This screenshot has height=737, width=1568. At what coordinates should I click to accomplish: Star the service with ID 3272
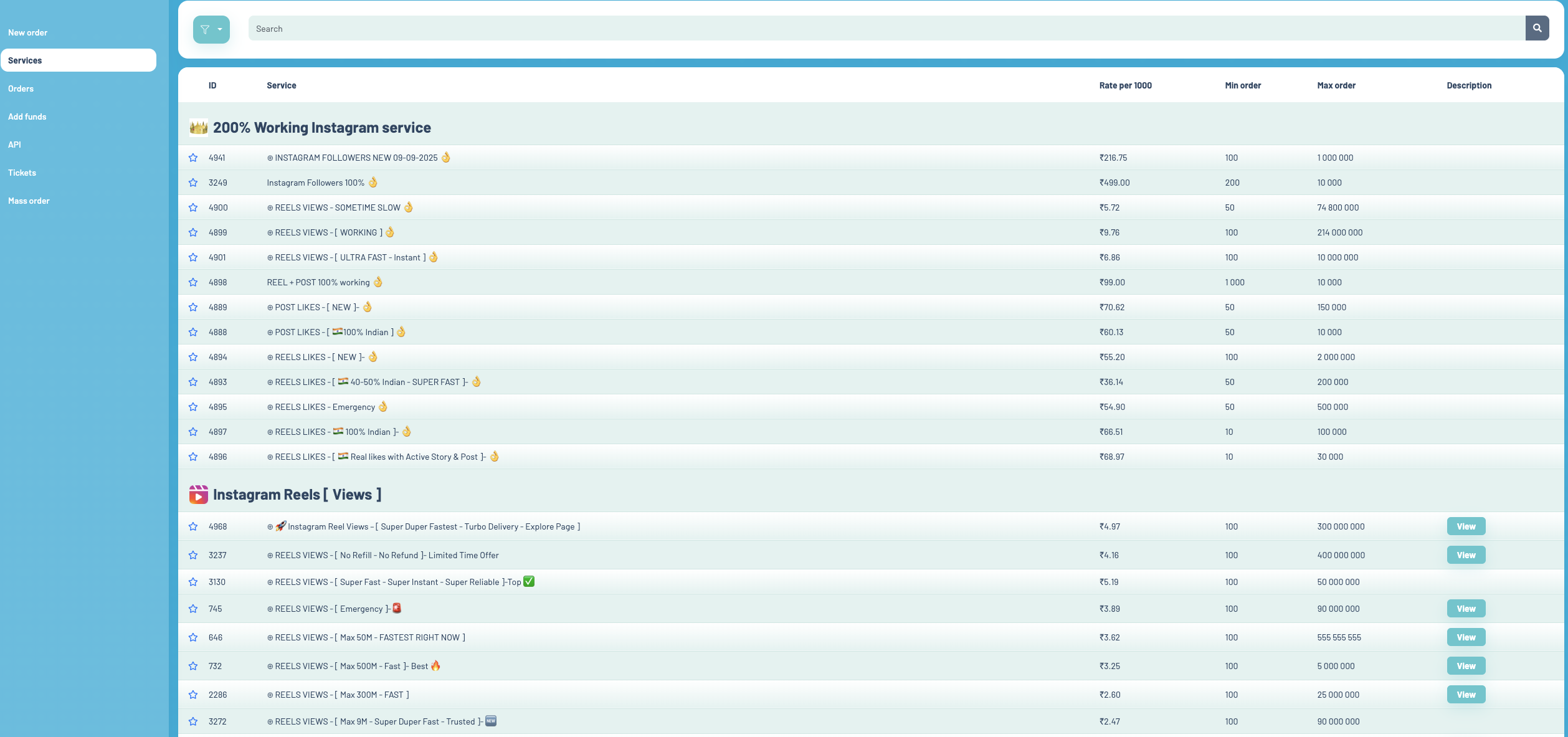[x=193, y=721]
